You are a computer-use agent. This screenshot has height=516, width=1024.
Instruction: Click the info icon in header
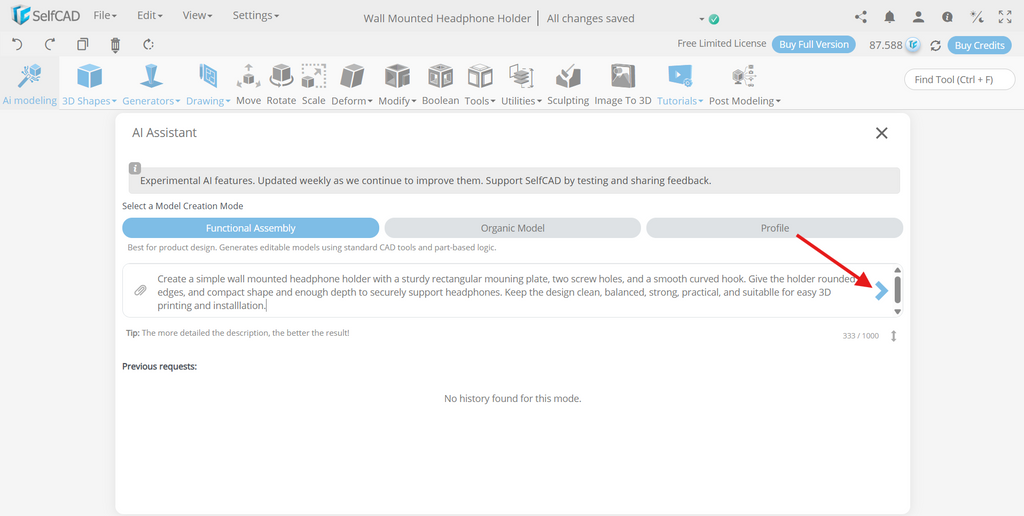[947, 17]
